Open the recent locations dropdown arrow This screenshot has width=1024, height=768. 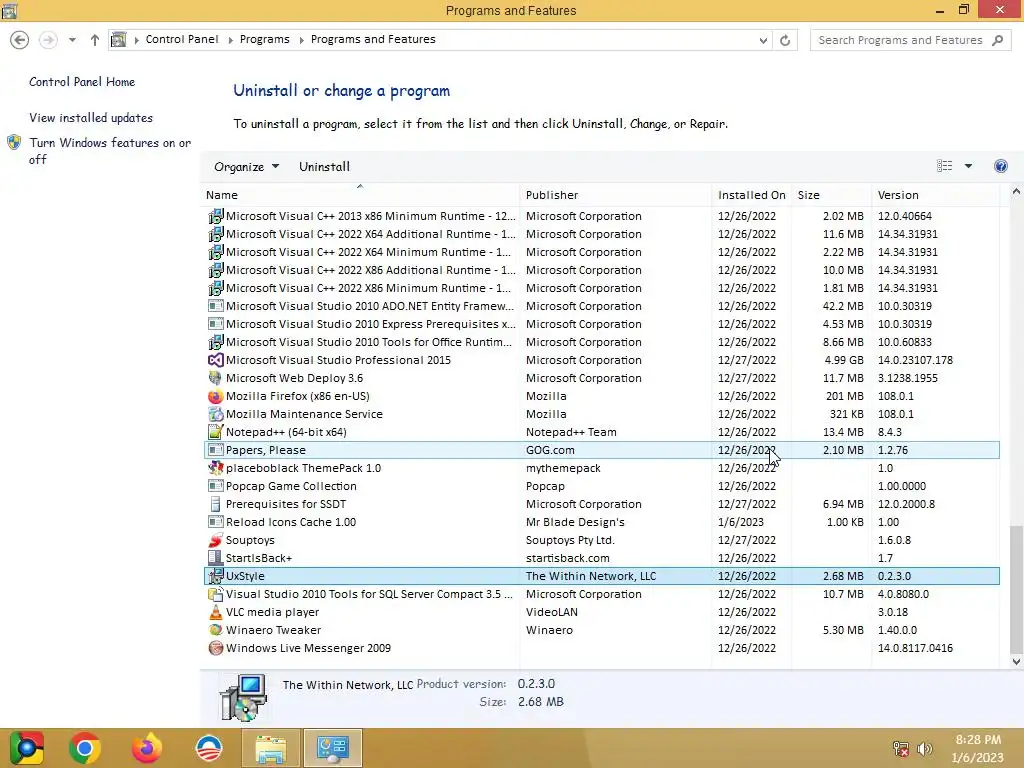click(x=72, y=40)
